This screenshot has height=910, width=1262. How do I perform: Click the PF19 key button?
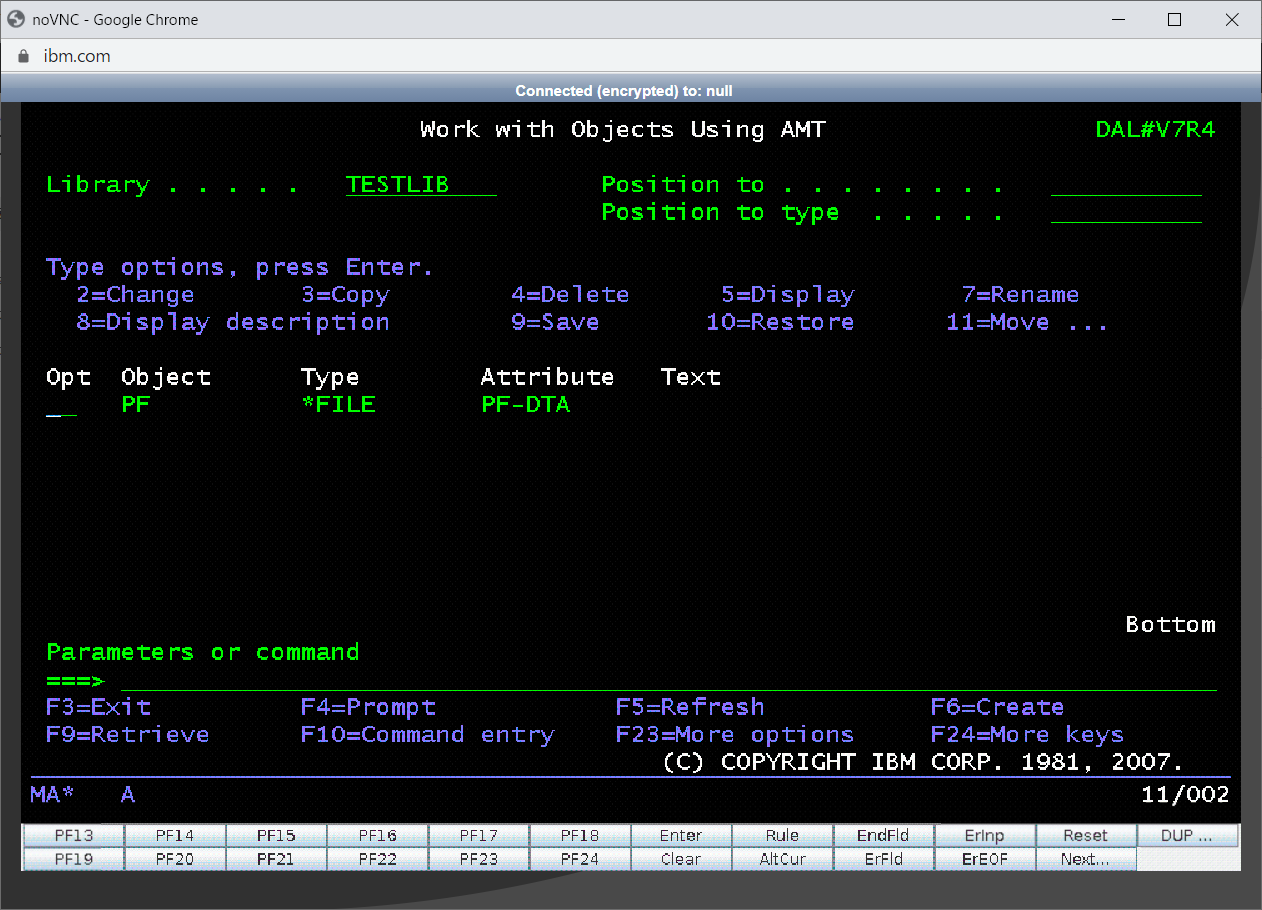[x=73, y=859]
